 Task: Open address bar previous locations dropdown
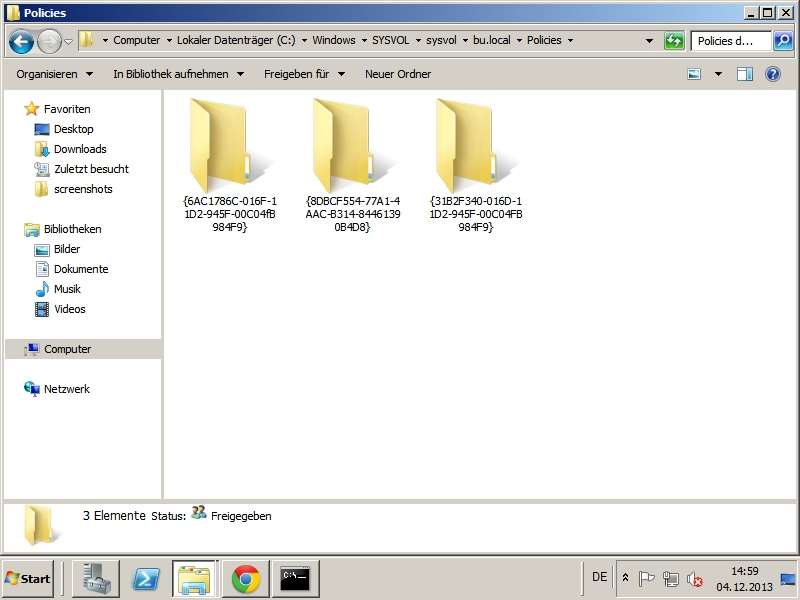click(x=649, y=40)
